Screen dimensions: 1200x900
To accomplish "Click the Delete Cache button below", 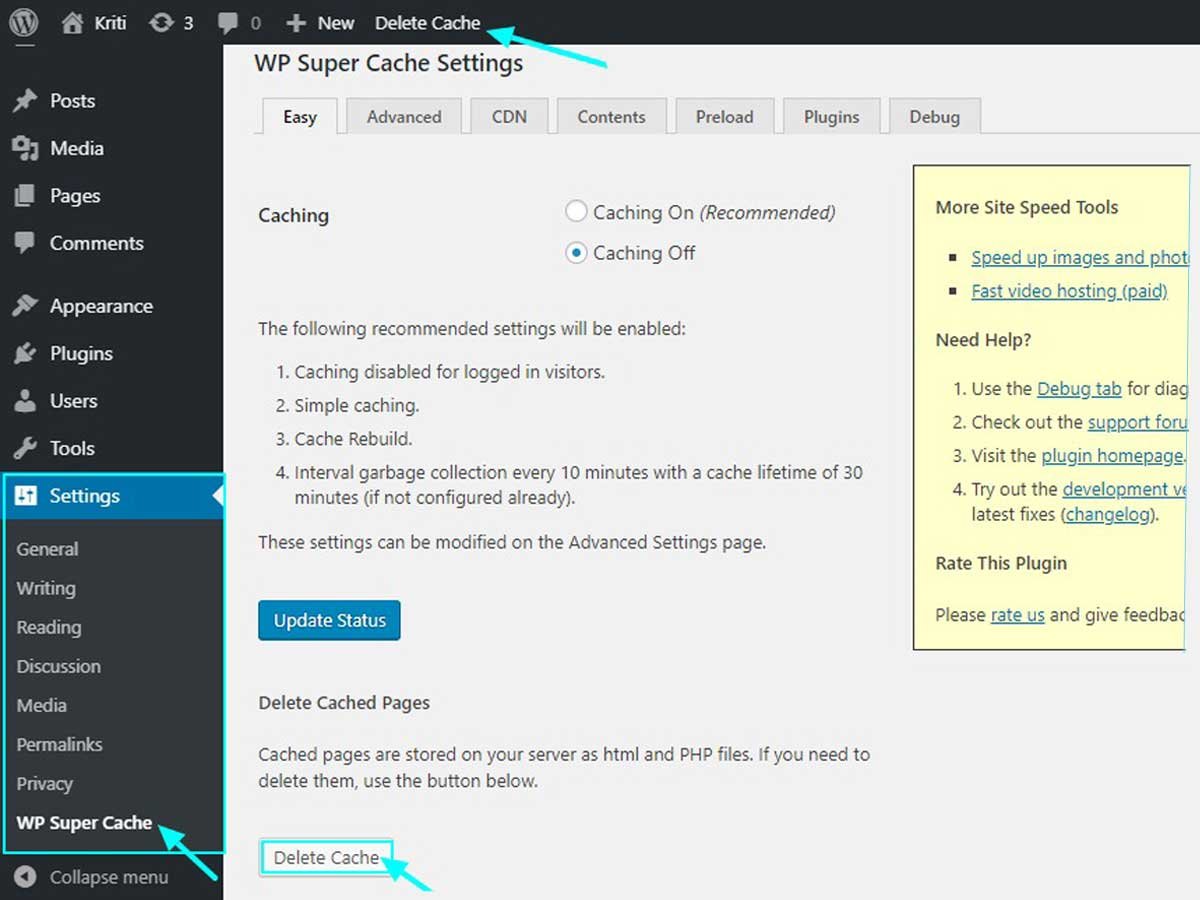I will tap(326, 858).
